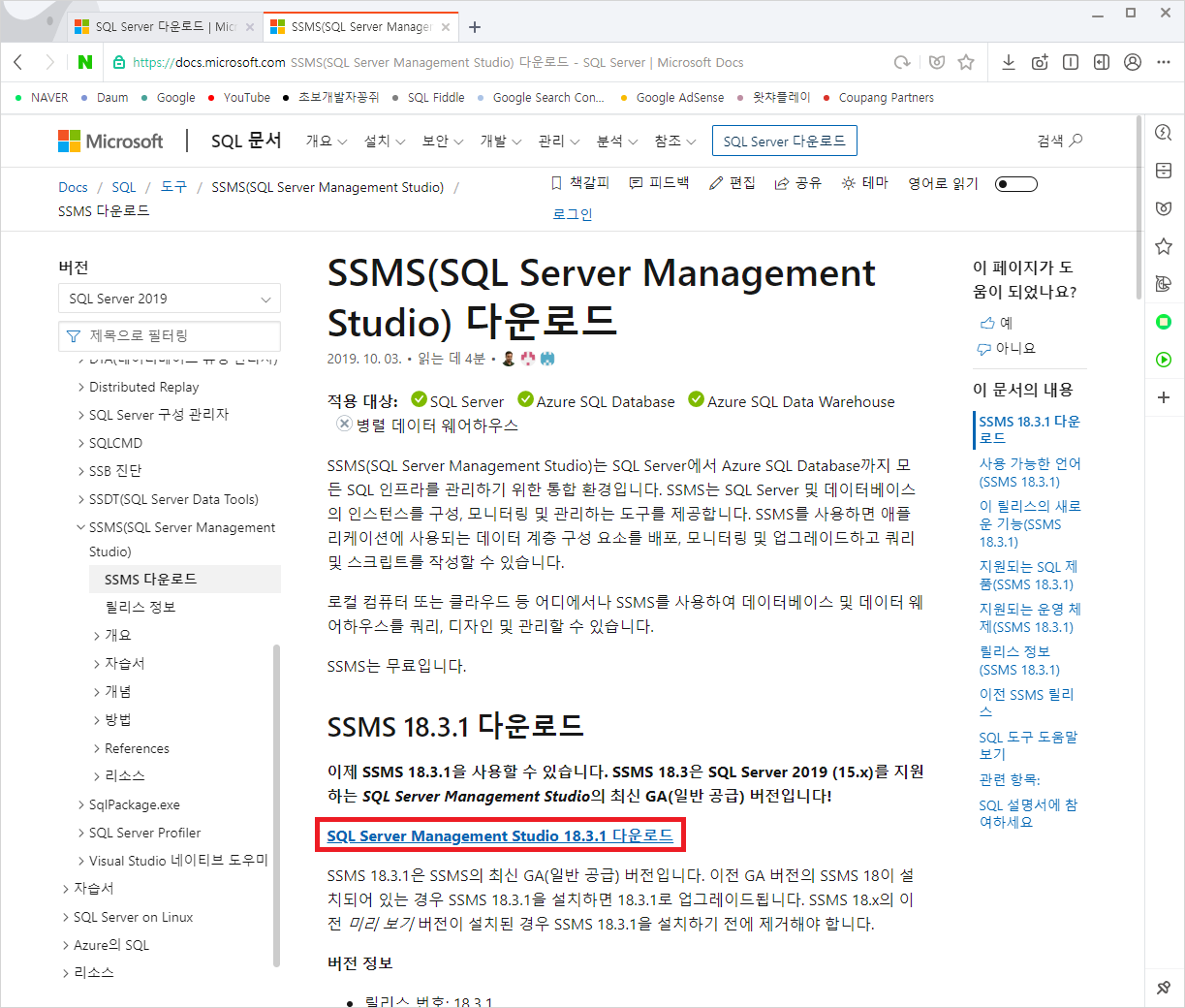Go to Docs breadcrumb link
The height and width of the screenshot is (1008, 1185).
pos(73,187)
